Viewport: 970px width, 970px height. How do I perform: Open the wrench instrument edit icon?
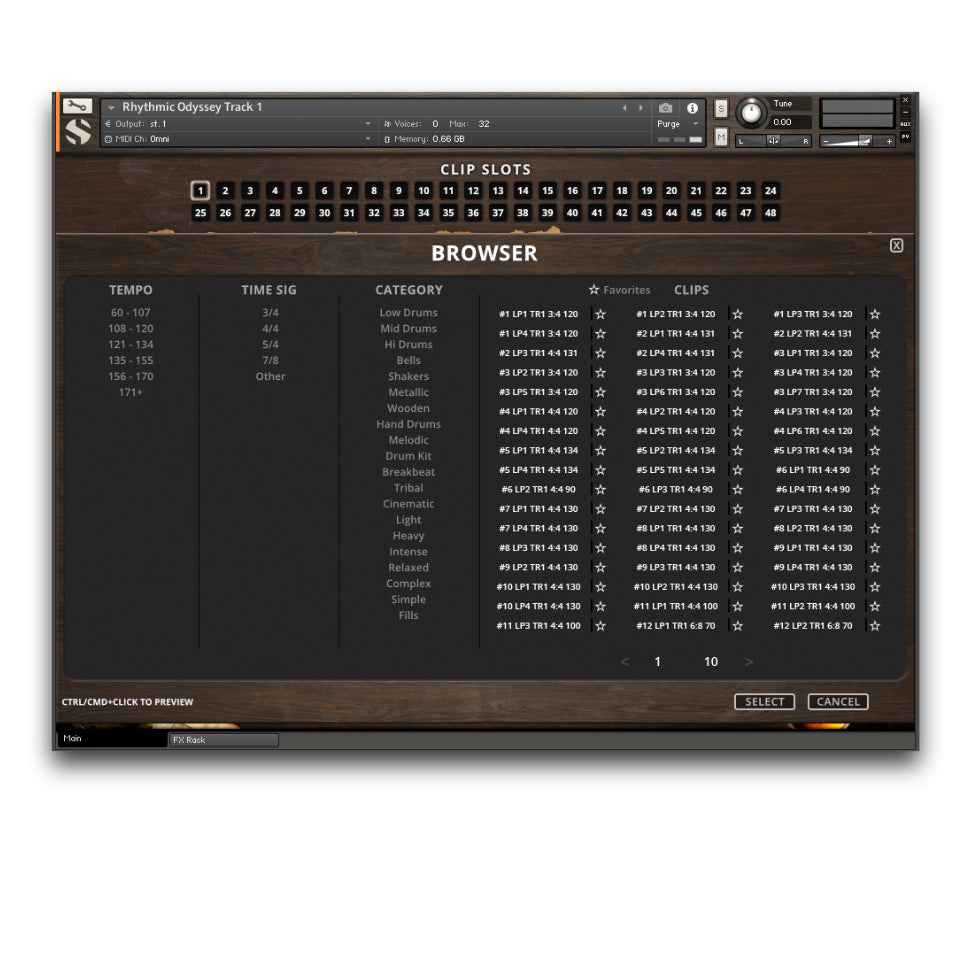(76, 106)
